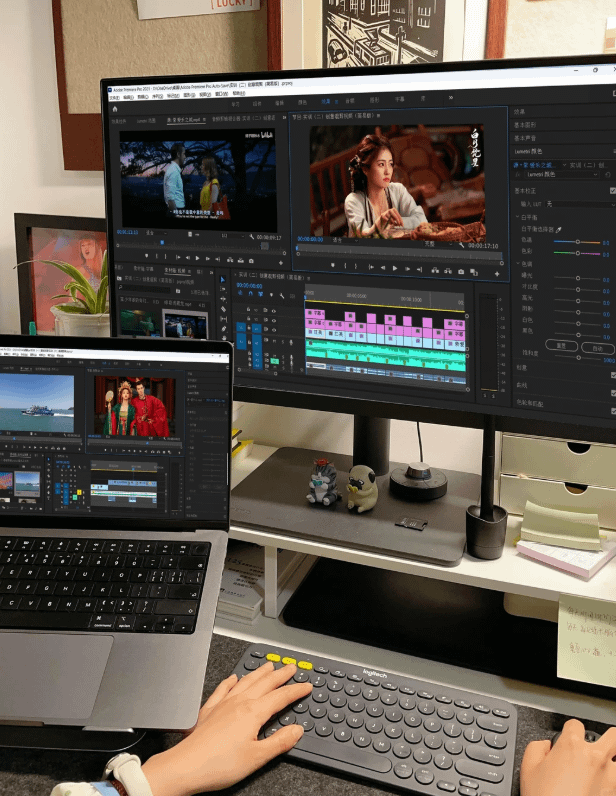
Task: Step forward one frame in Program monitor
Action: click(407, 269)
